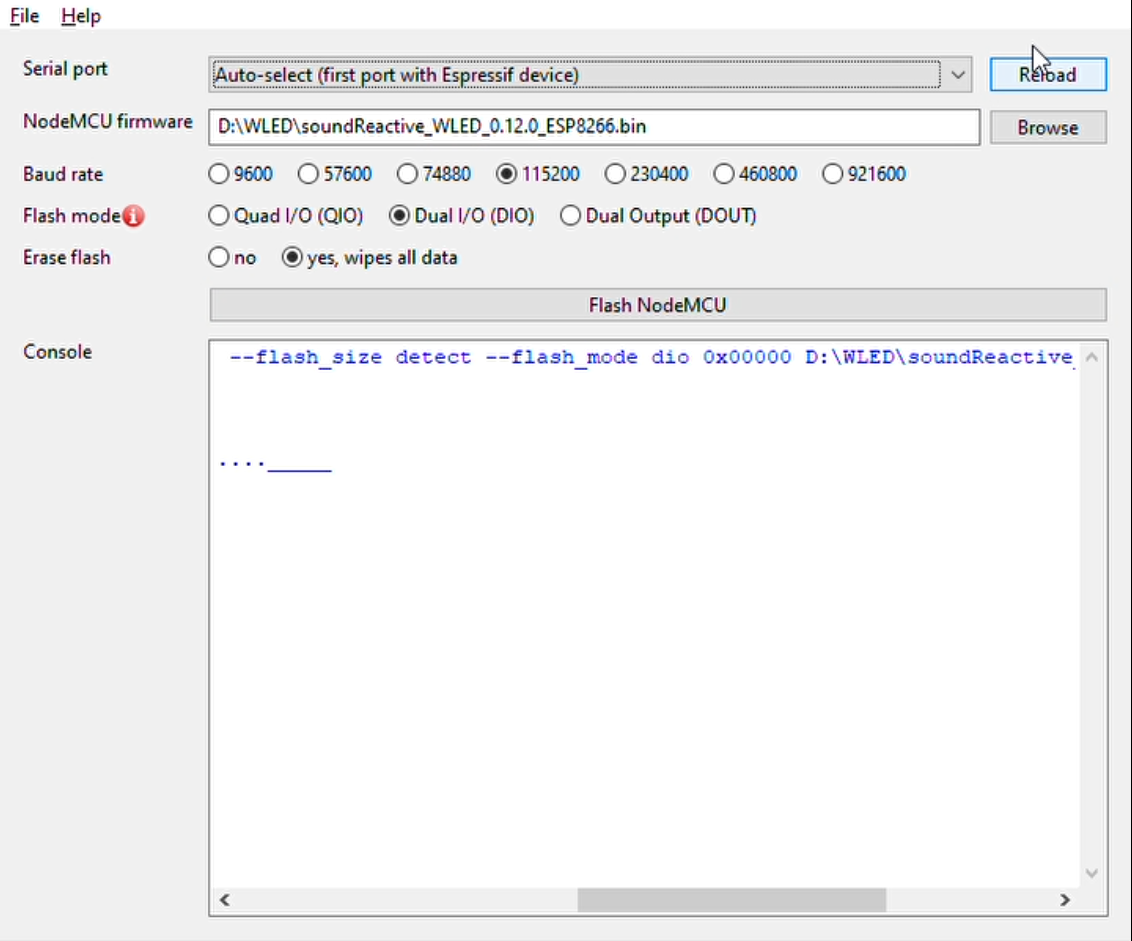The width and height of the screenshot is (1132, 941).
Task: Expand the Serial port dropdown
Action: [957, 75]
